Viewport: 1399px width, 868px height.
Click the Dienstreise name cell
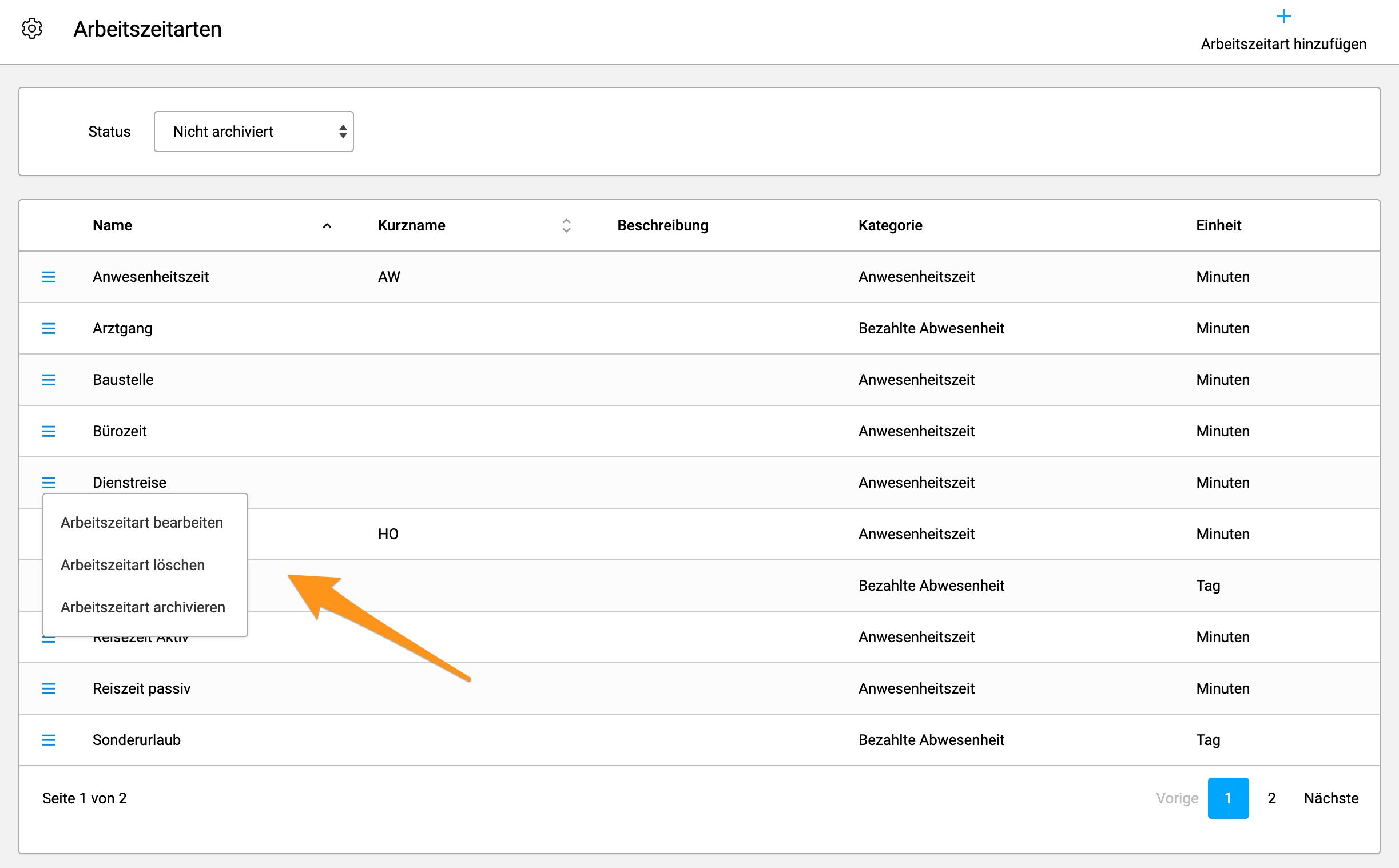tap(129, 483)
